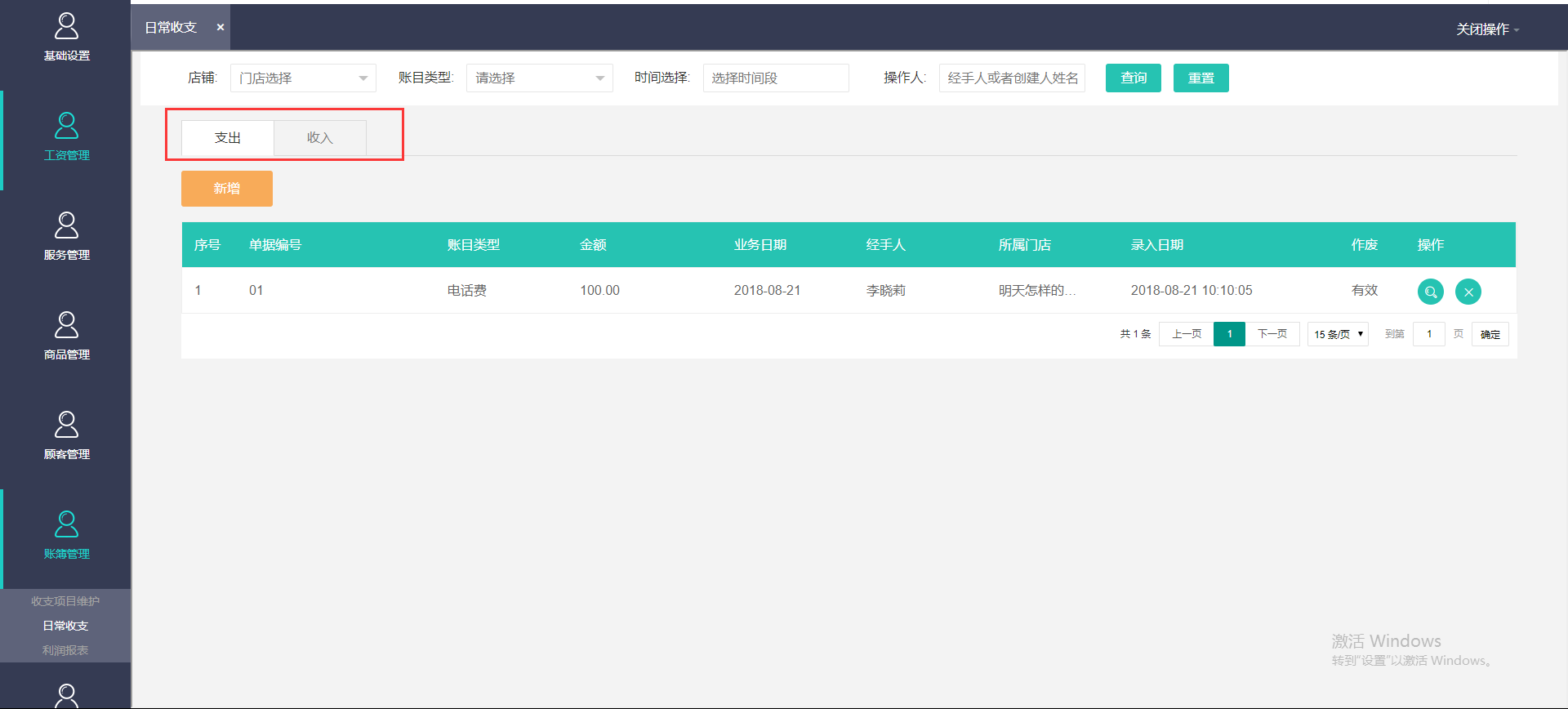
Task: Click the 经手人 column header
Action: 886,245
